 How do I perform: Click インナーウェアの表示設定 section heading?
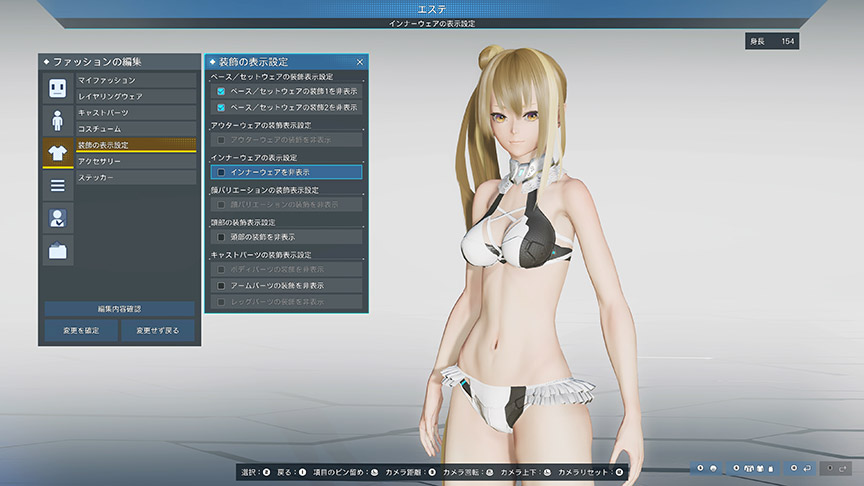click(254, 158)
